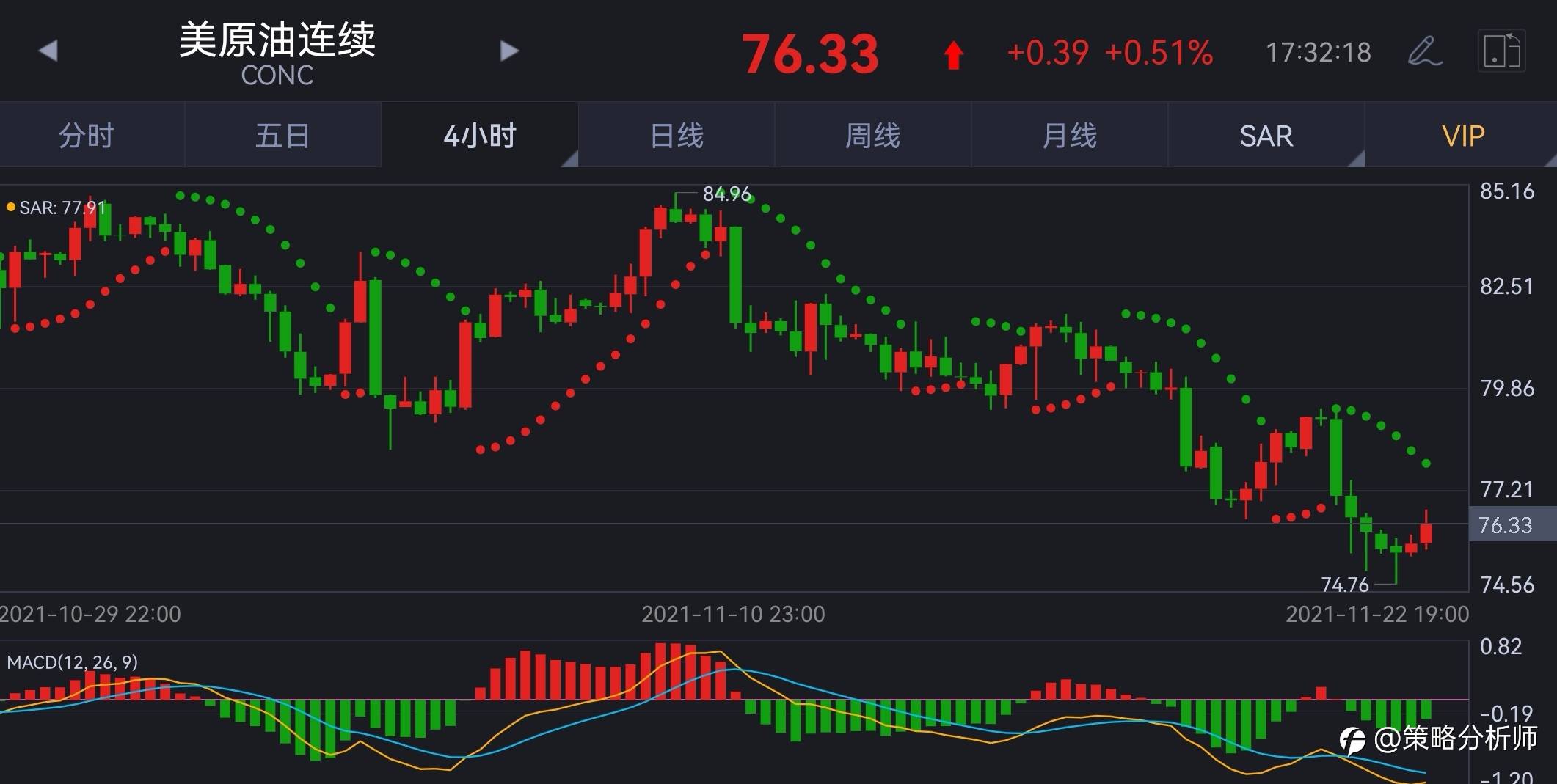The height and width of the screenshot is (784, 1557).
Task: Switch to 五日 tab
Action: 282,136
